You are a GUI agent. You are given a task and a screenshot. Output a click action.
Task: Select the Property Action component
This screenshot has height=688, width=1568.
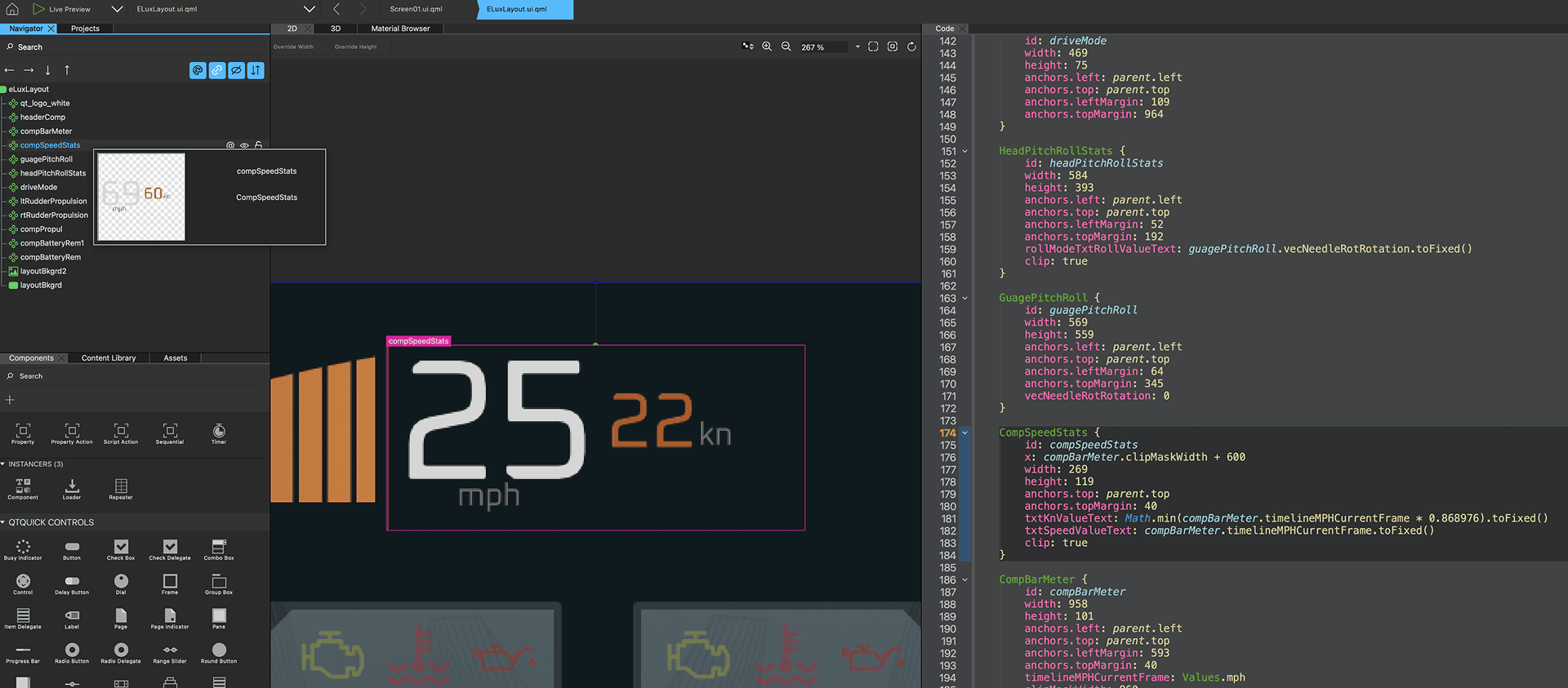(72, 433)
